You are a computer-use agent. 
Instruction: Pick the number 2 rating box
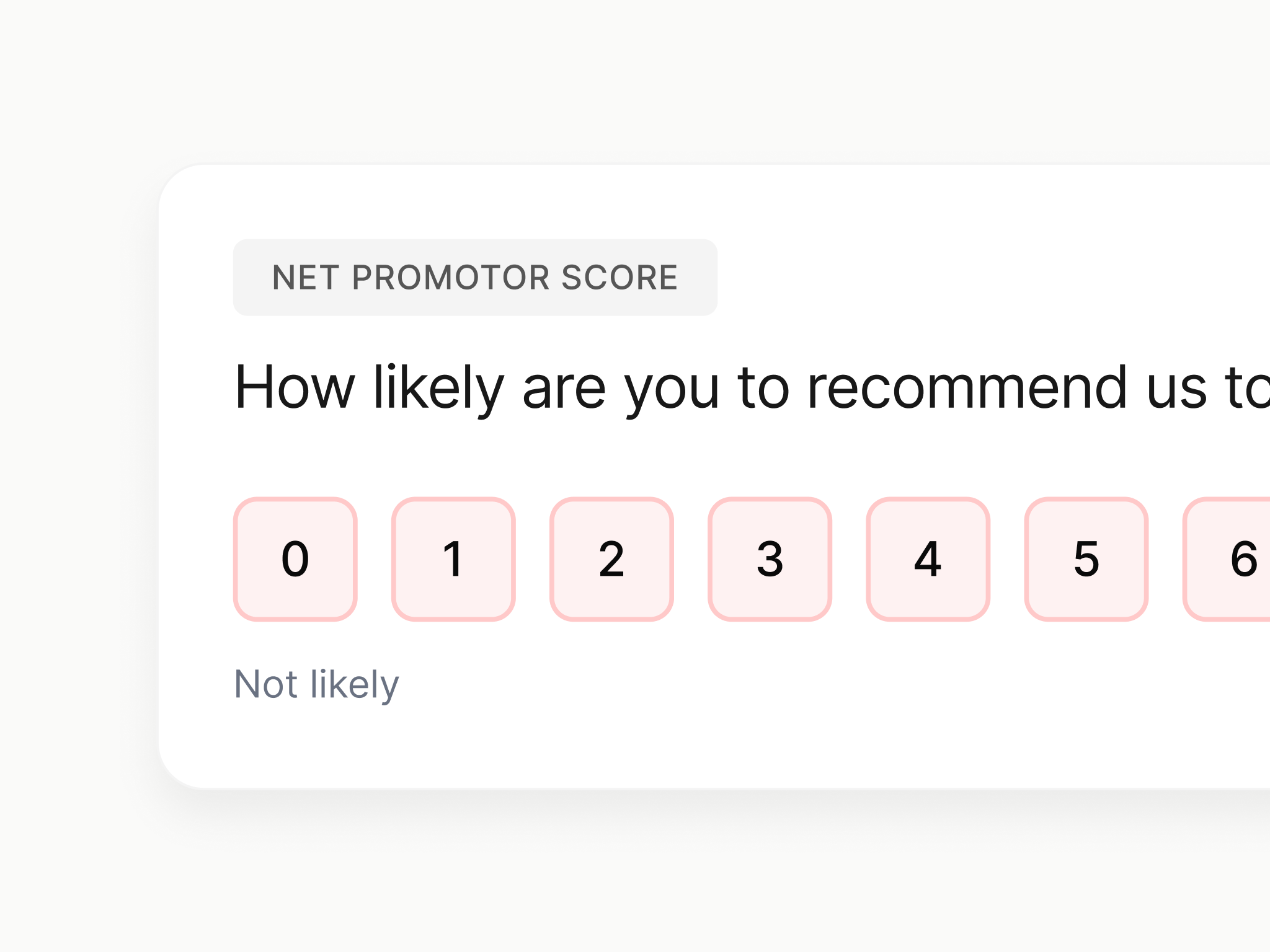coord(611,559)
